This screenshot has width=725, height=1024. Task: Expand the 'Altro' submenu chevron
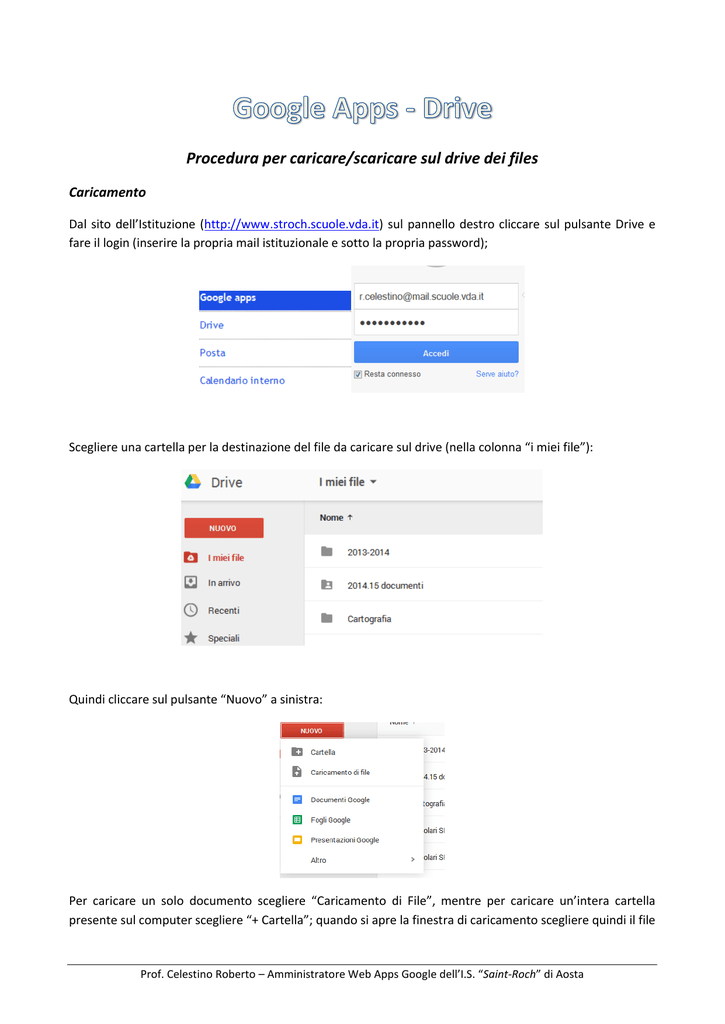coord(412,859)
